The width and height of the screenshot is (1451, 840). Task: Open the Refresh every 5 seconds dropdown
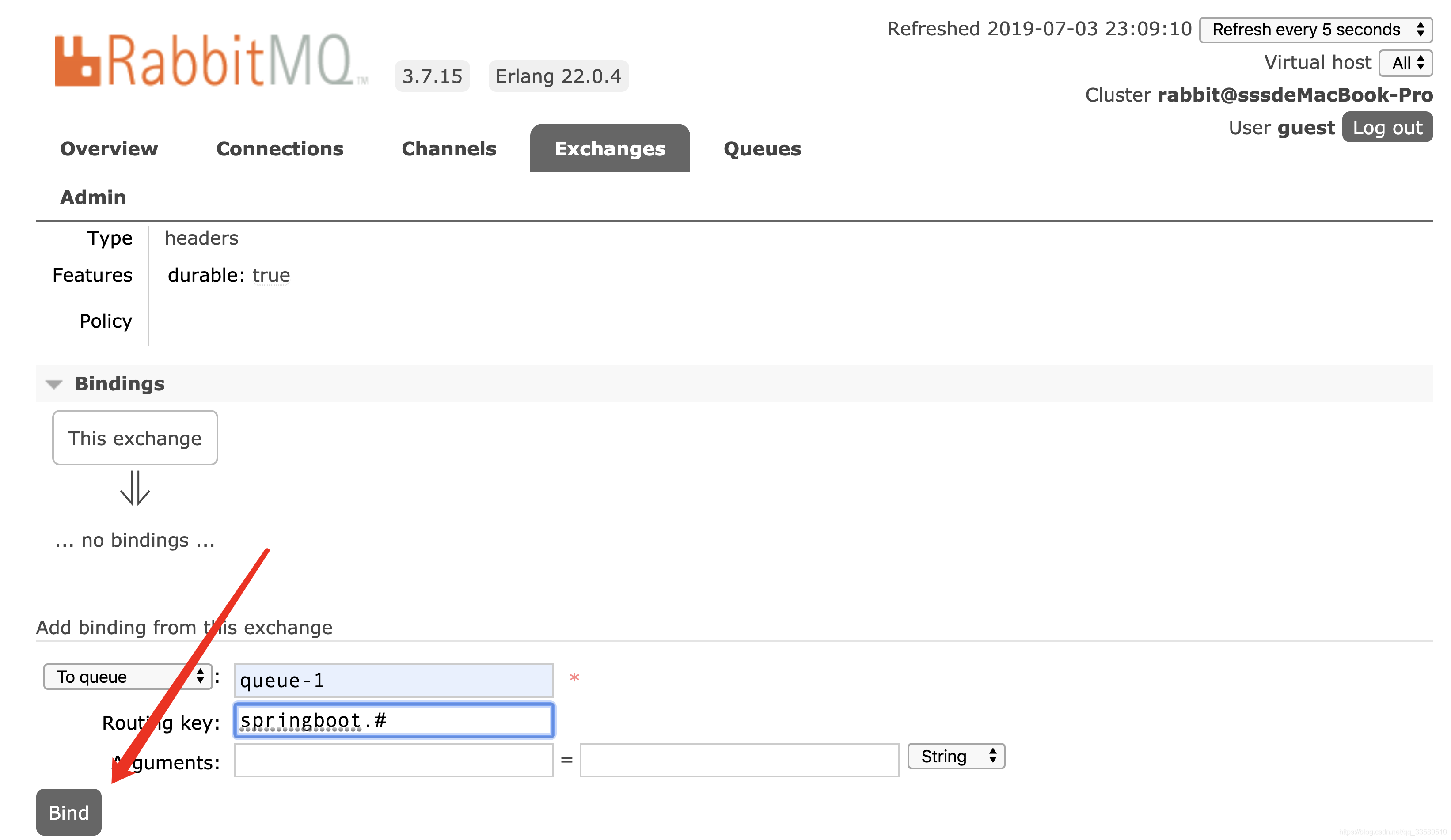(1316, 30)
